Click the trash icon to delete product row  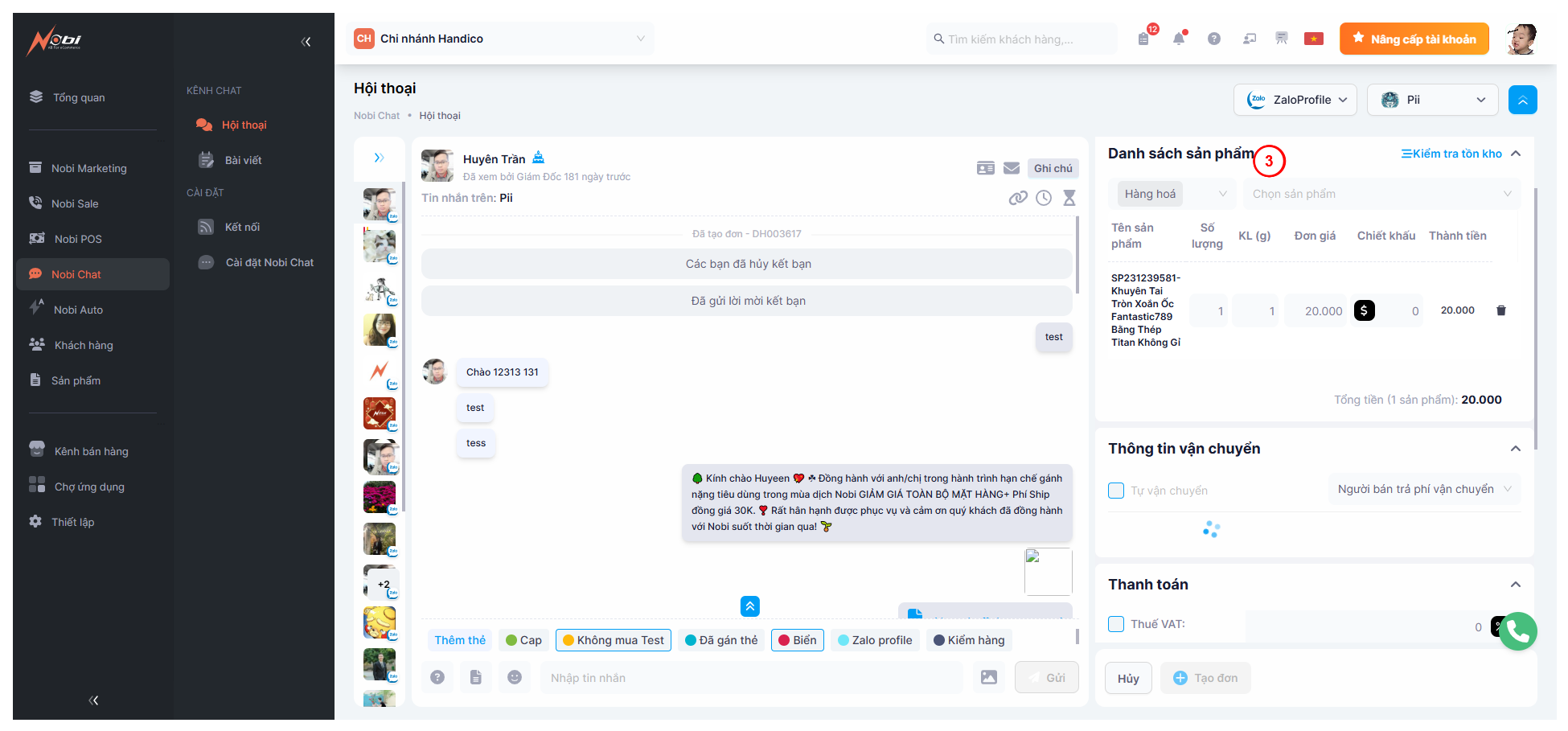1500,310
